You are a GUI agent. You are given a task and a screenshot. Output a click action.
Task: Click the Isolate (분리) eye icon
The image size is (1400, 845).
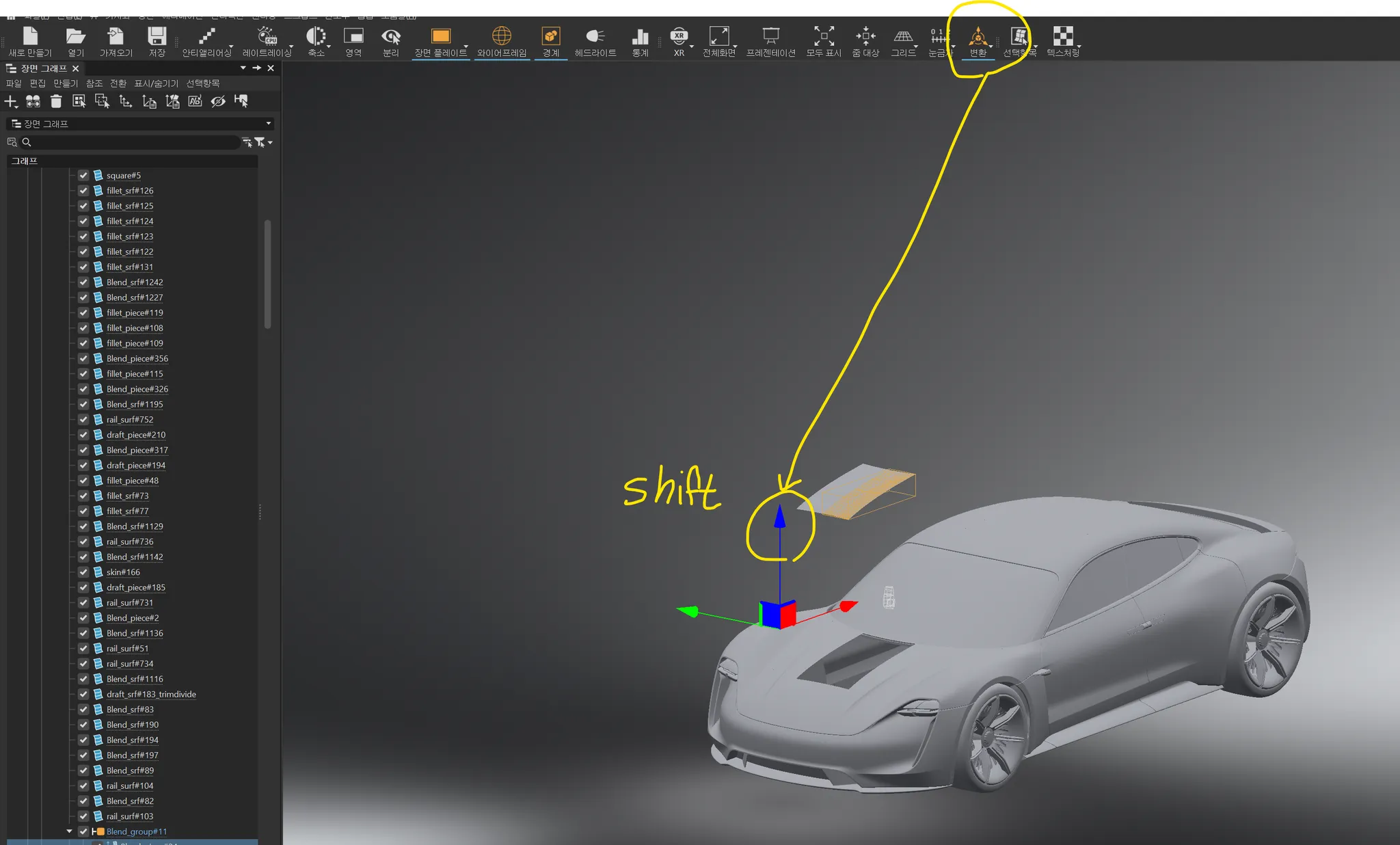pos(390,36)
